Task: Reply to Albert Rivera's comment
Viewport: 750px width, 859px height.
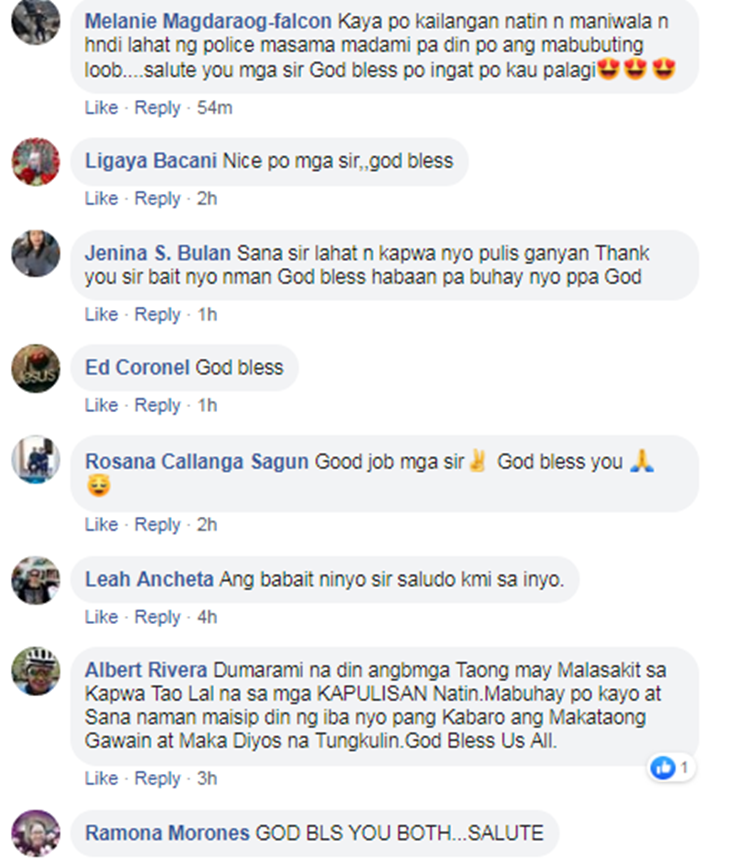Action: tap(157, 778)
